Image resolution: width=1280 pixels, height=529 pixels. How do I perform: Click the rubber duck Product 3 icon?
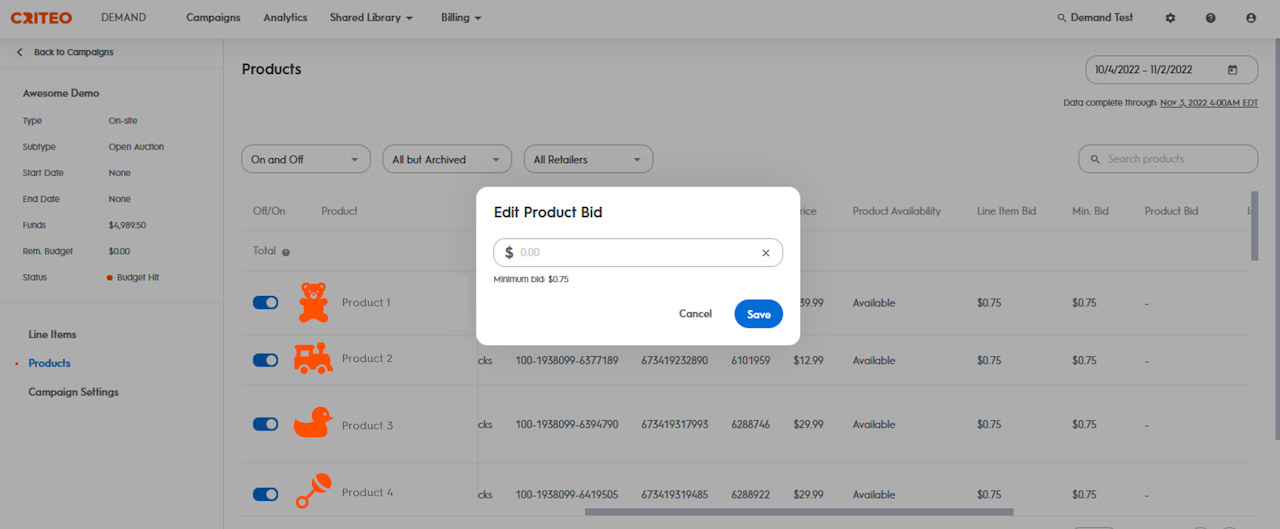312,423
